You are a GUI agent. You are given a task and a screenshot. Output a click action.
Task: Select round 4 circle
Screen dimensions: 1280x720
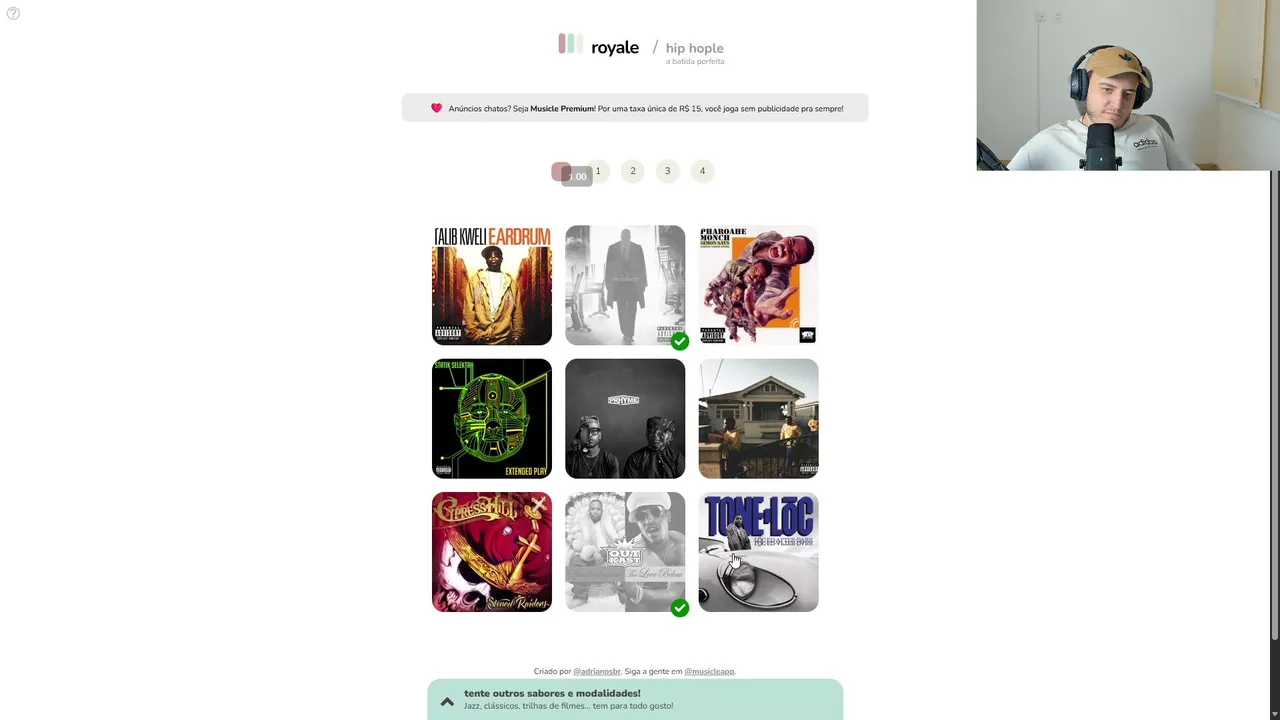[x=702, y=171]
